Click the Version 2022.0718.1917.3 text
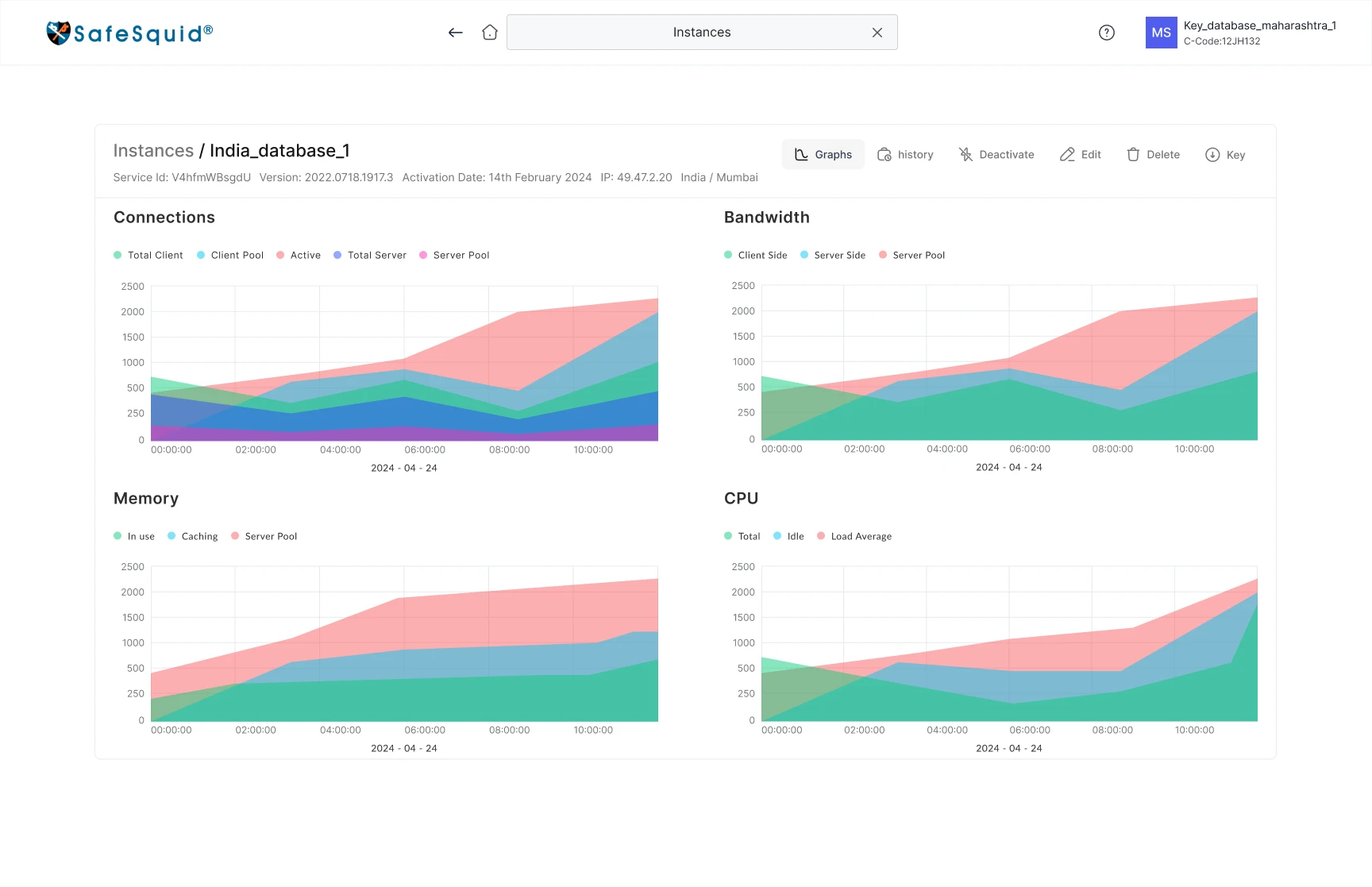The height and width of the screenshot is (887, 1372). click(x=326, y=177)
